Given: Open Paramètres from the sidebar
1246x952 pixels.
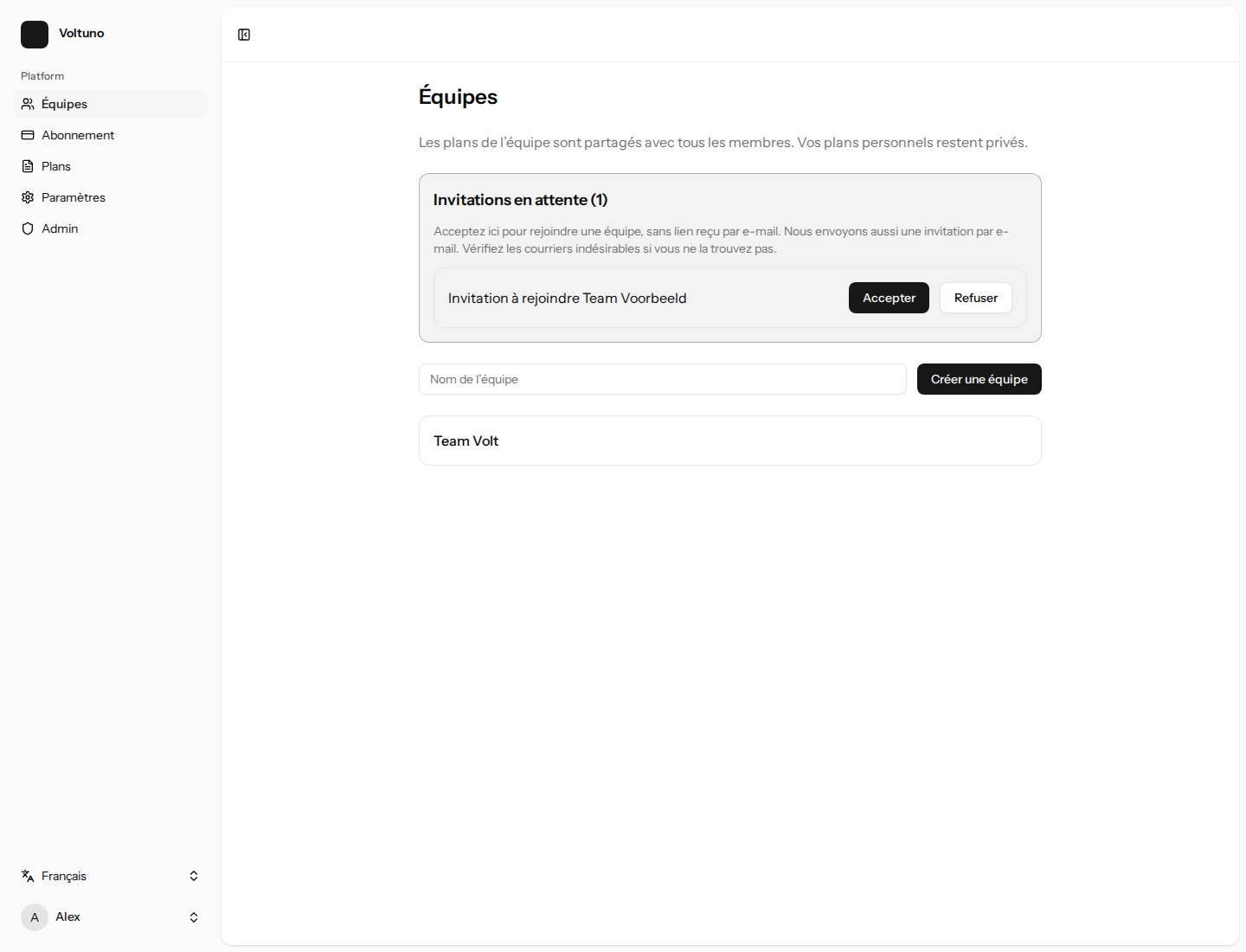Looking at the screenshot, I should coord(111,197).
